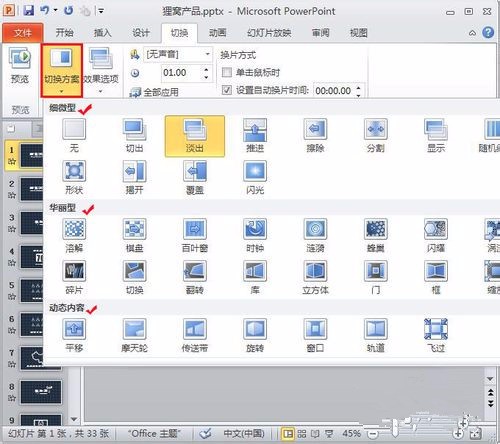Switch to the 开始 tab
The image size is (500, 444).
point(64,33)
